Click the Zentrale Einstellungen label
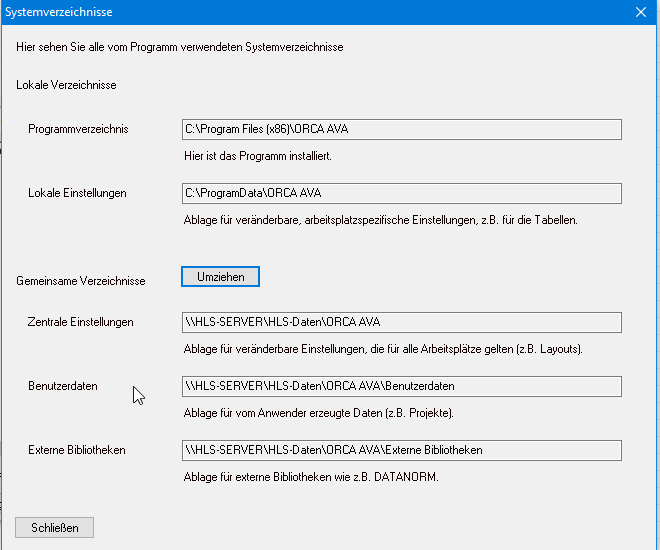This screenshot has width=660, height=550. 80,322
